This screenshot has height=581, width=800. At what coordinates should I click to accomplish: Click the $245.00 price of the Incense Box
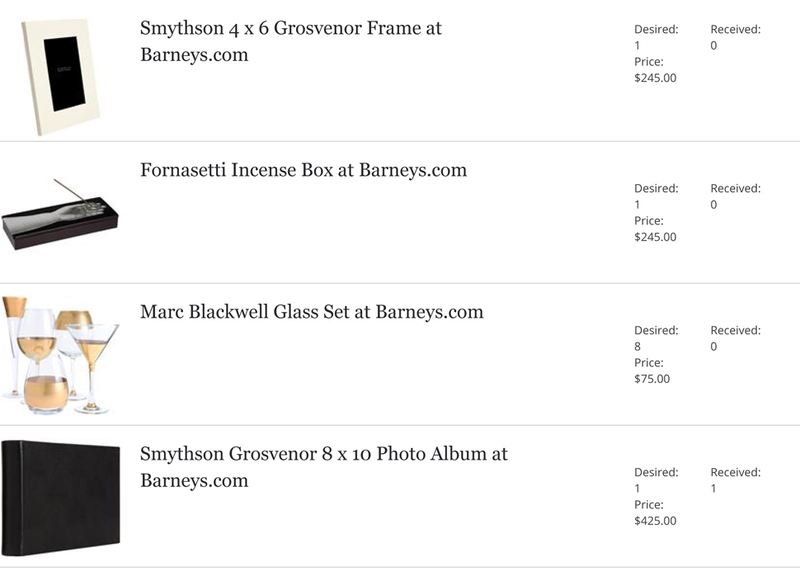coord(655,237)
